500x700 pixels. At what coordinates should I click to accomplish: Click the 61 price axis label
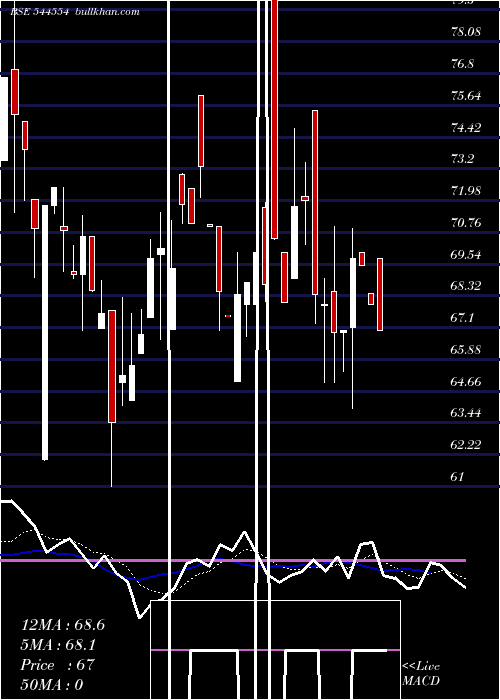pyautogui.click(x=457, y=476)
